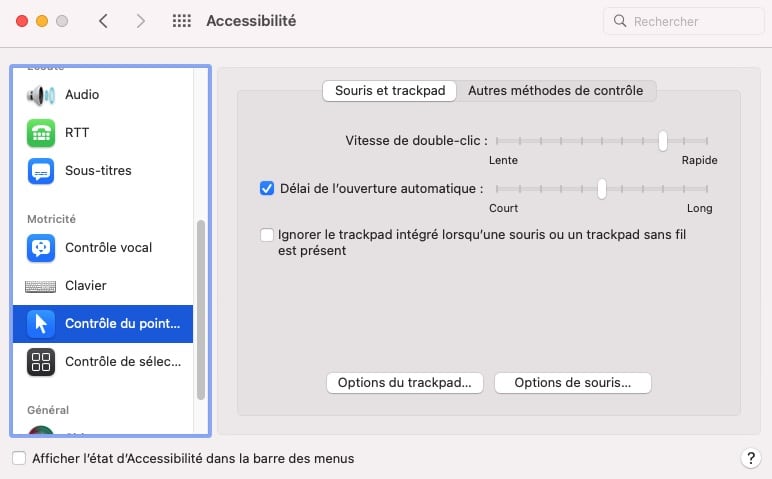Open Options du trackpad button
Viewport: 772px width, 479px height.
coord(405,383)
